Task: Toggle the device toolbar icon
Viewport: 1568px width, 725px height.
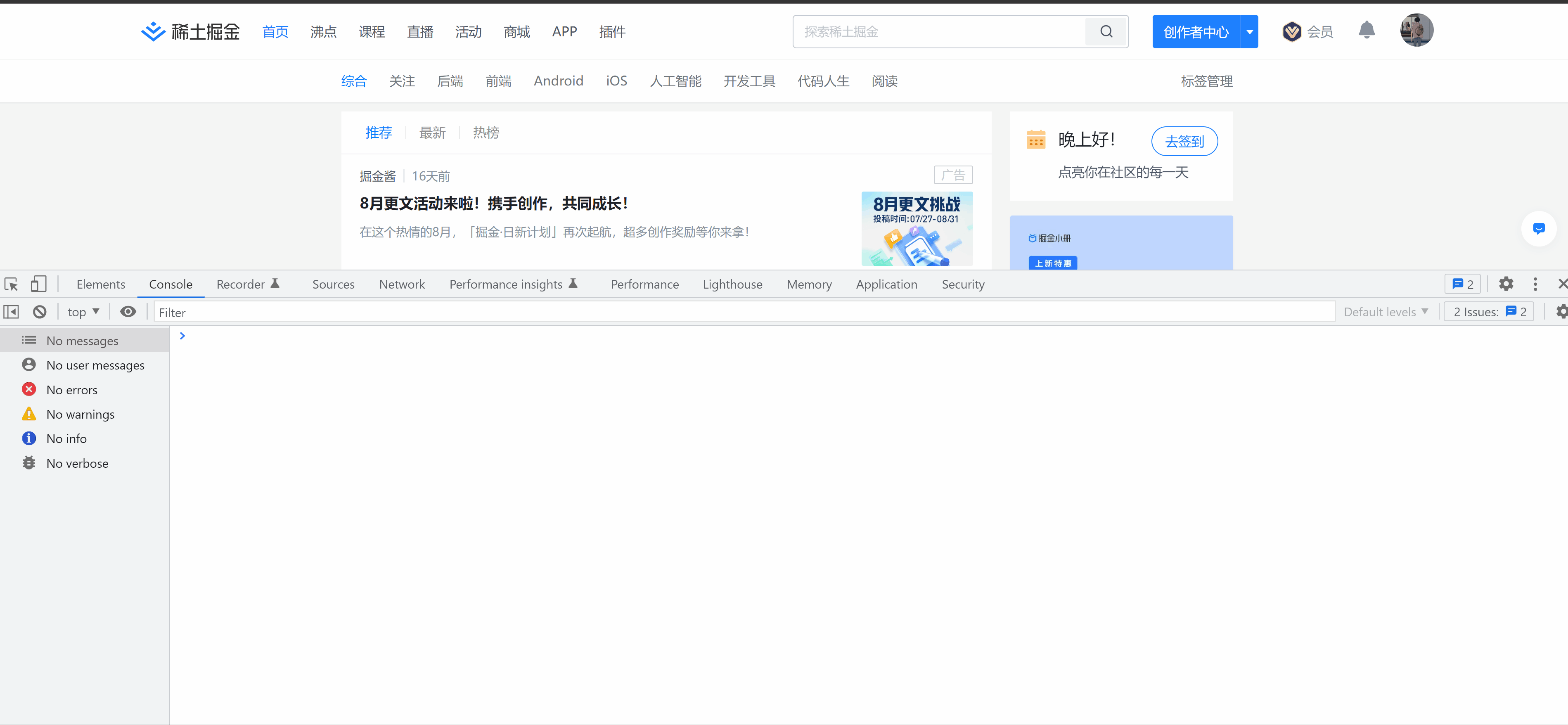Action: point(38,284)
